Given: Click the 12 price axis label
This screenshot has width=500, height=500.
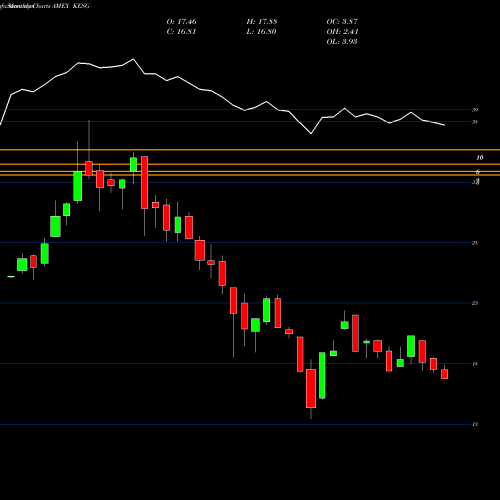Looking at the screenshot, I should [x=475, y=424].
